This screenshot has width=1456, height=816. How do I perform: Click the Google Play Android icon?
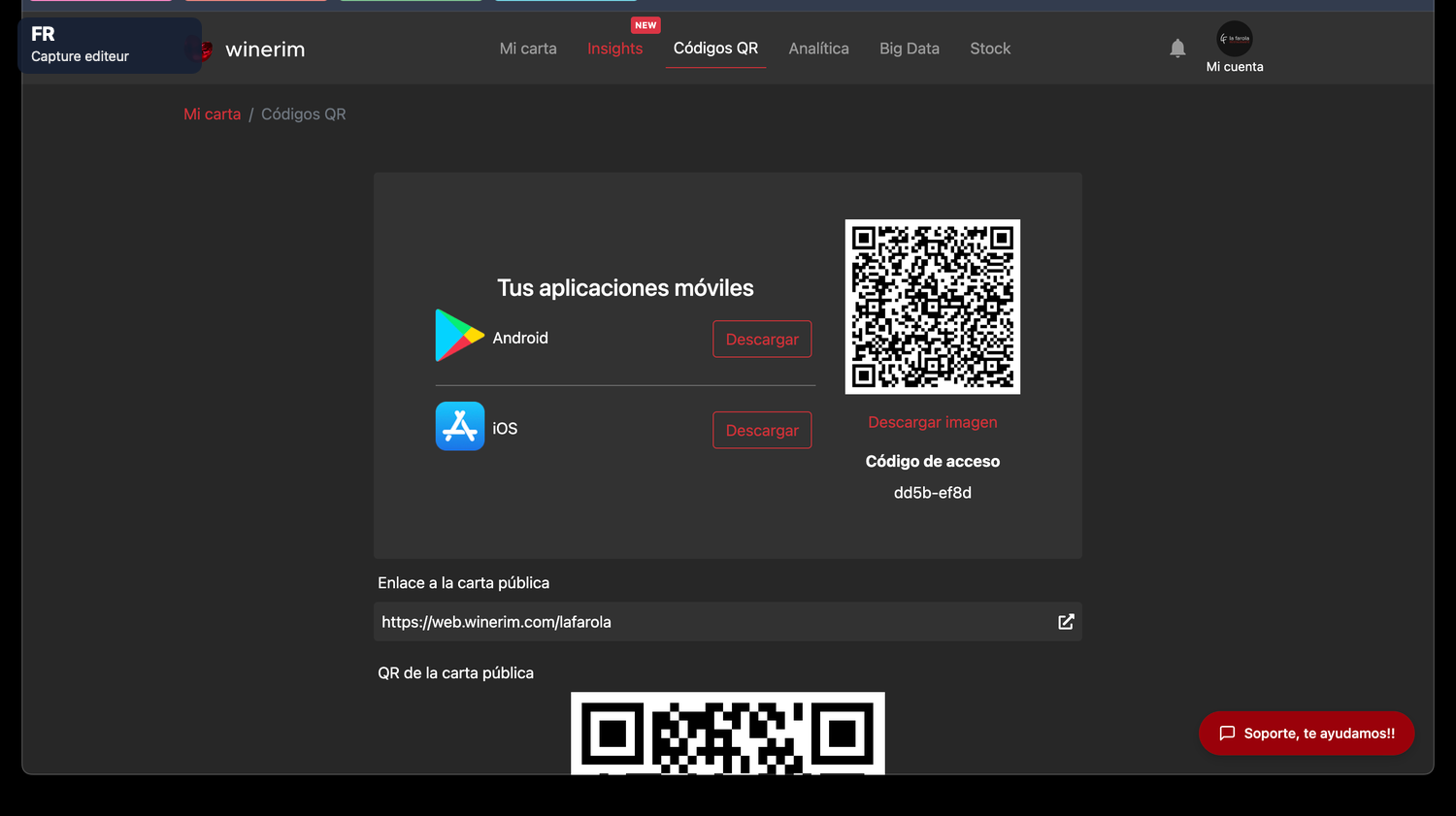click(459, 336)
